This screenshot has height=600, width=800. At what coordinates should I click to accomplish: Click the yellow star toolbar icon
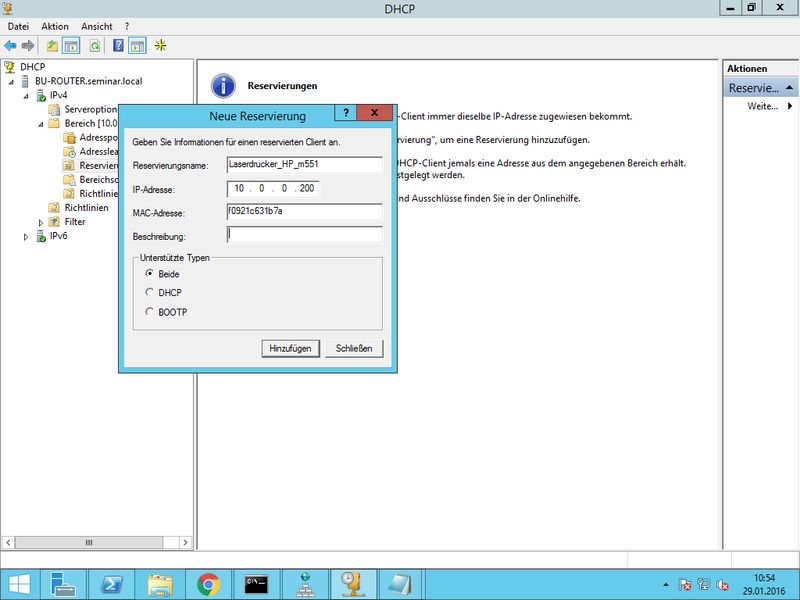pyautogui.click(x=160, y=46)
